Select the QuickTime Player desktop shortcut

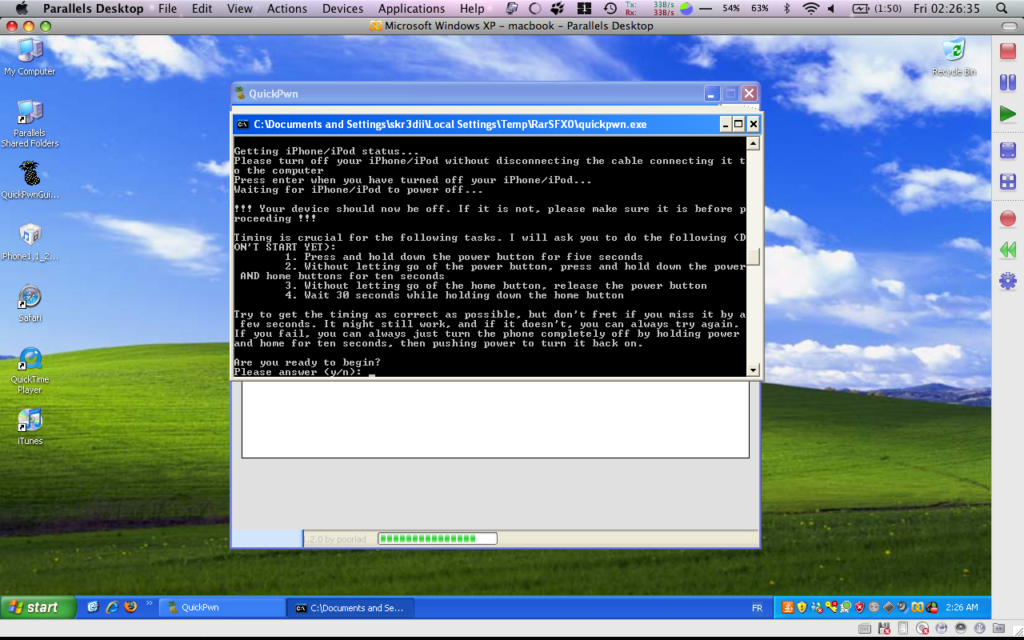point(29,370)
